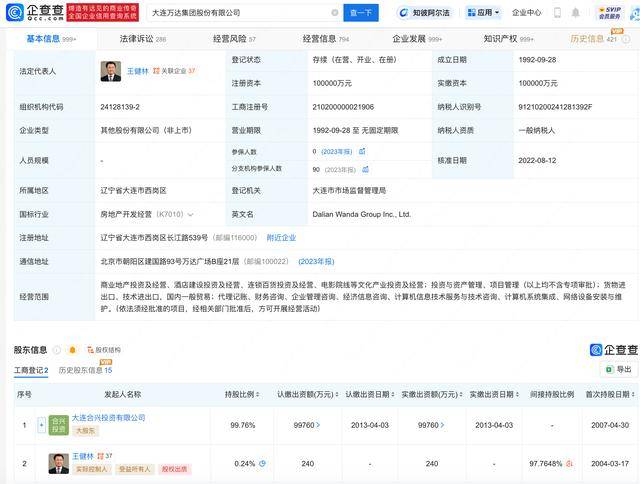Click info icon beside 股东信息 heading
Image resolution: width=640 pixels, height=484 pixels.
pos(57,350)
